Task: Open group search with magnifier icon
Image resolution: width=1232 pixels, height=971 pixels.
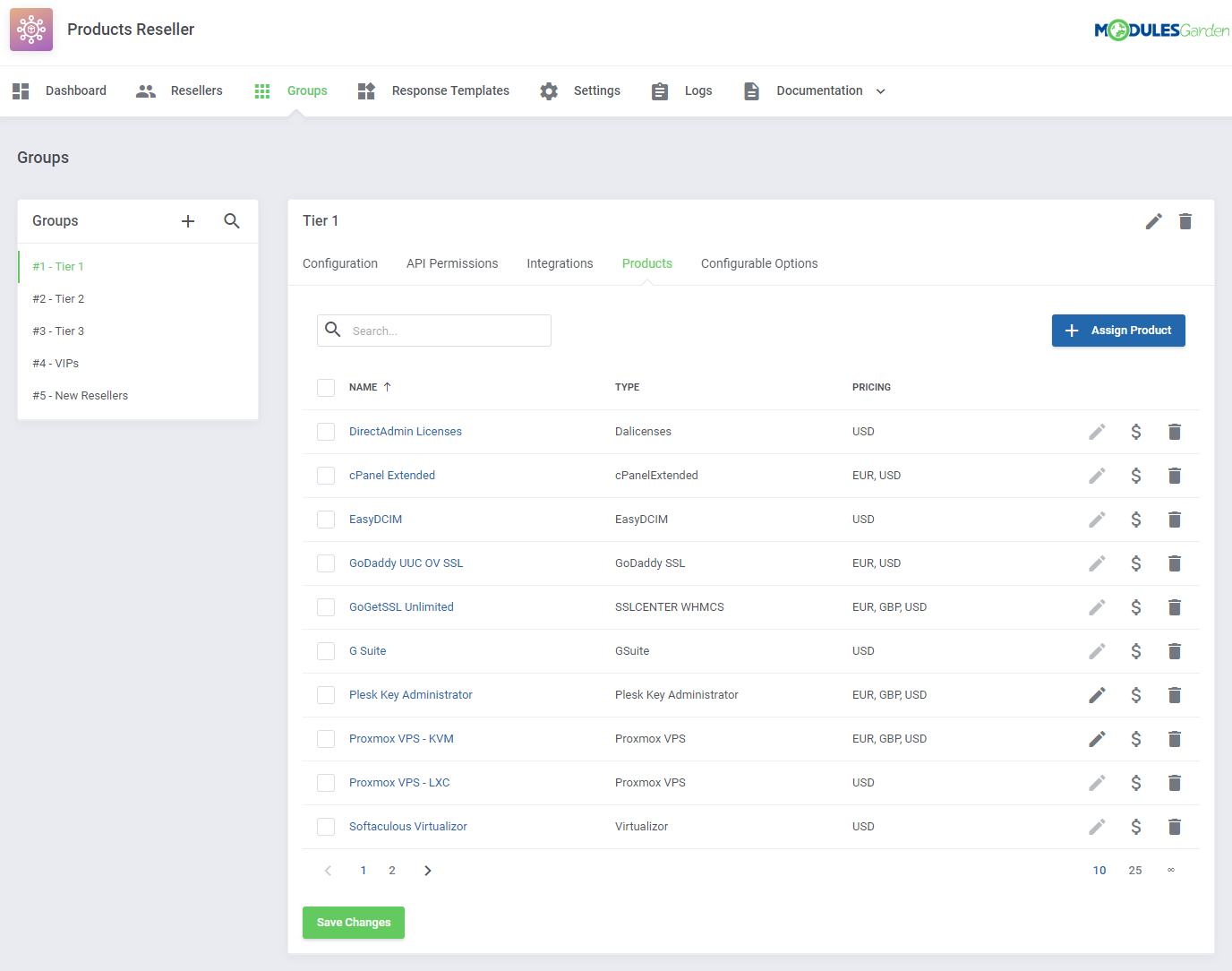Action: pyautogui.click(x=232, y=221)
